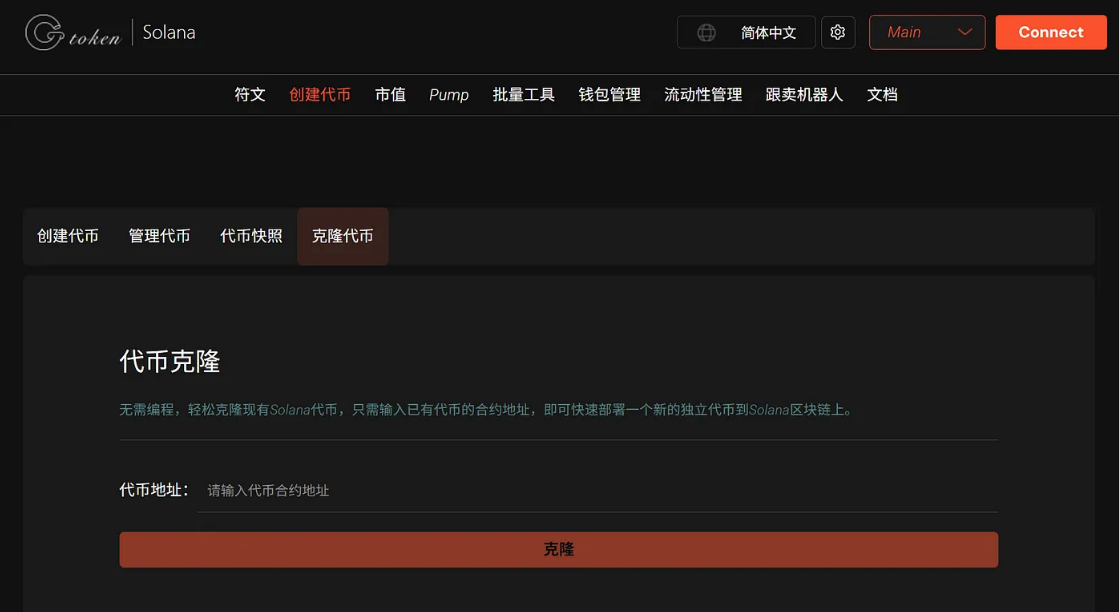Open the 简体中文 language selector
Viewport: 1119px width, 612px height.
(x=746, y=32)
